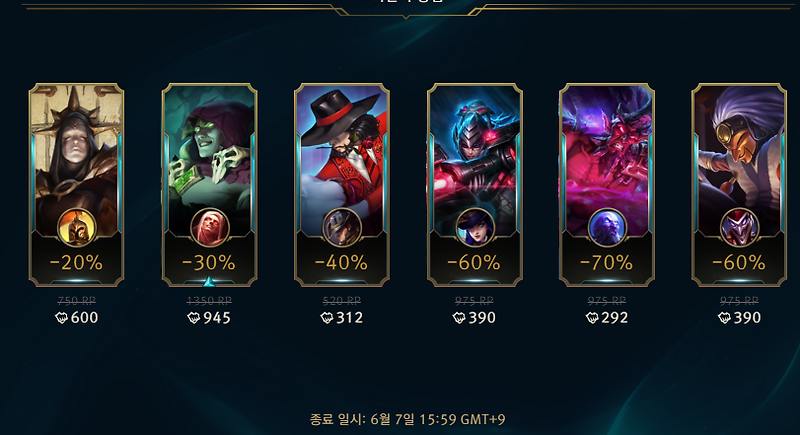Select the blue gem marker under -30%
This screenshot has height=435, width=800.
pyautogui.click(x=209, y=282)
